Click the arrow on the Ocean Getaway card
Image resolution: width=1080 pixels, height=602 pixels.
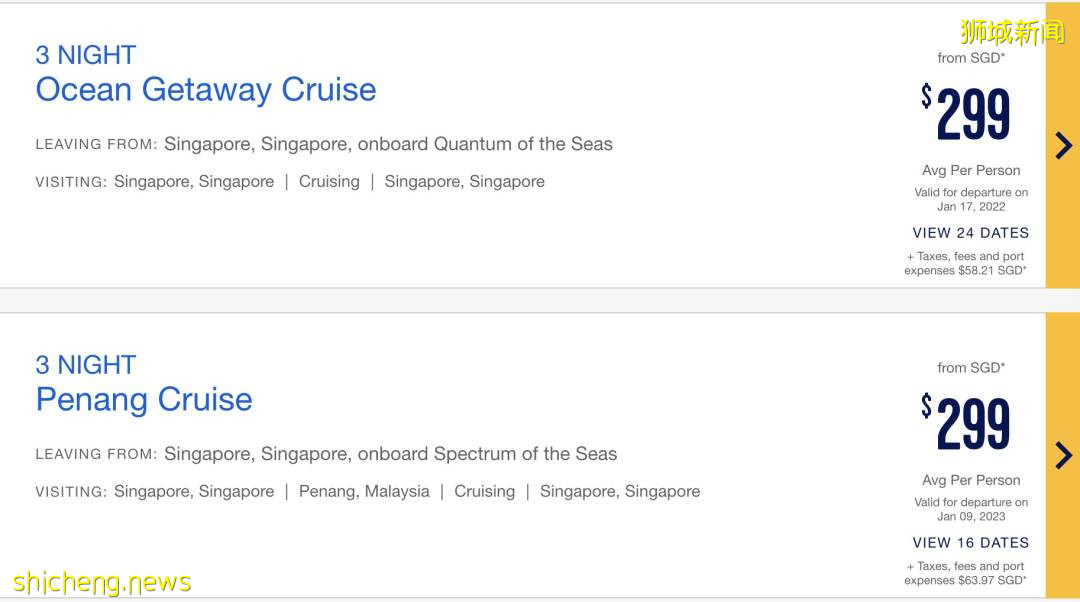coord(1063,146)
